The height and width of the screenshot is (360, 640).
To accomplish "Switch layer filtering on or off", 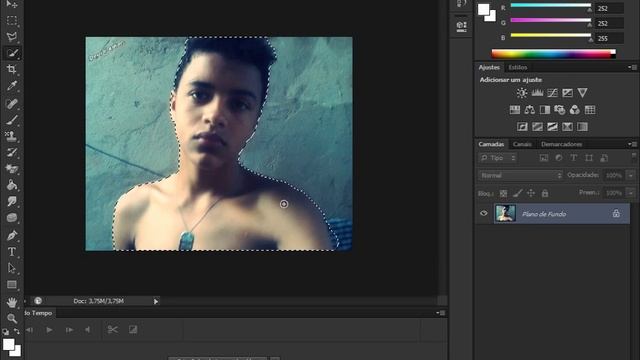I will [x=633, y=157].
